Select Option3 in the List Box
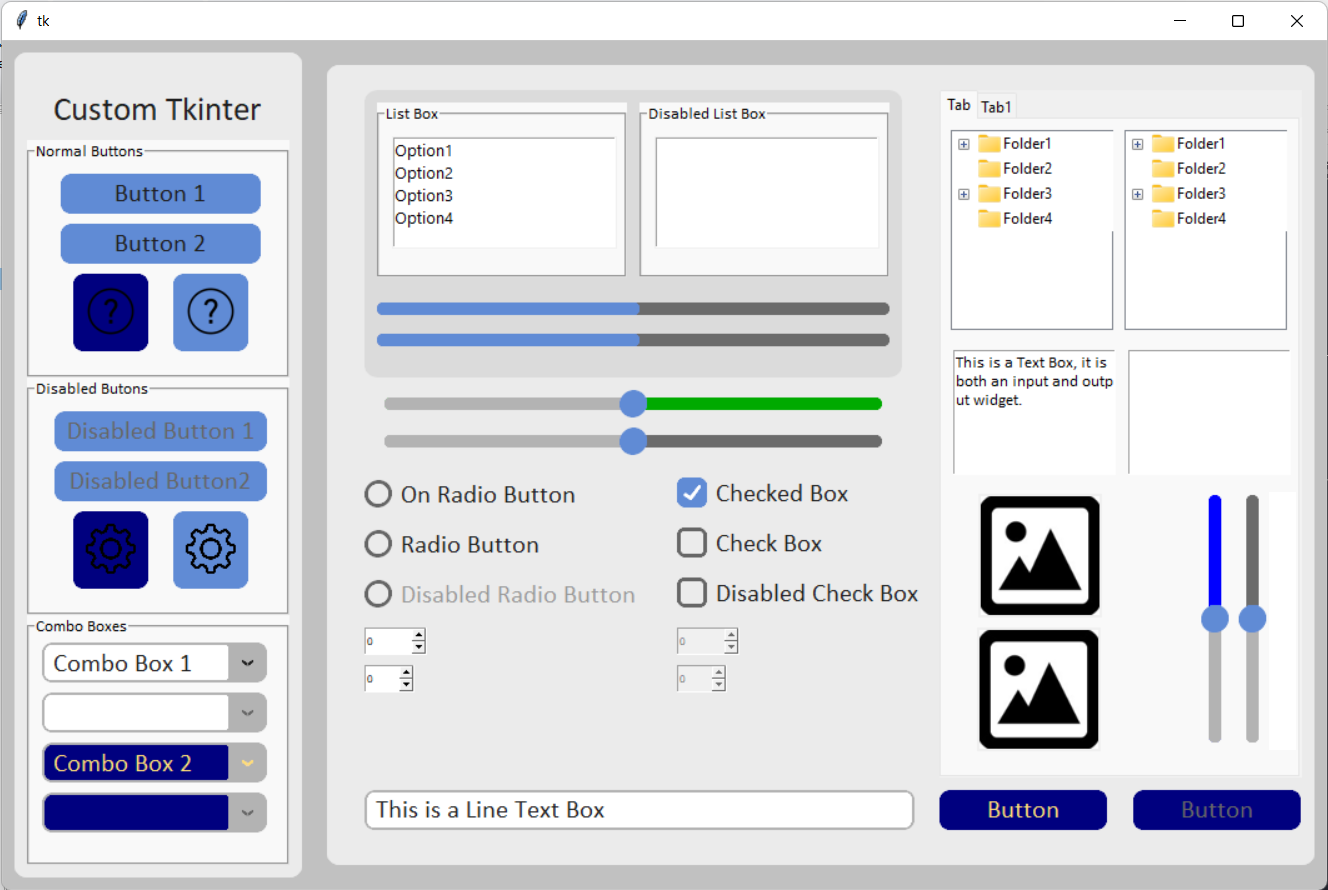 click(x=424, y=195)
